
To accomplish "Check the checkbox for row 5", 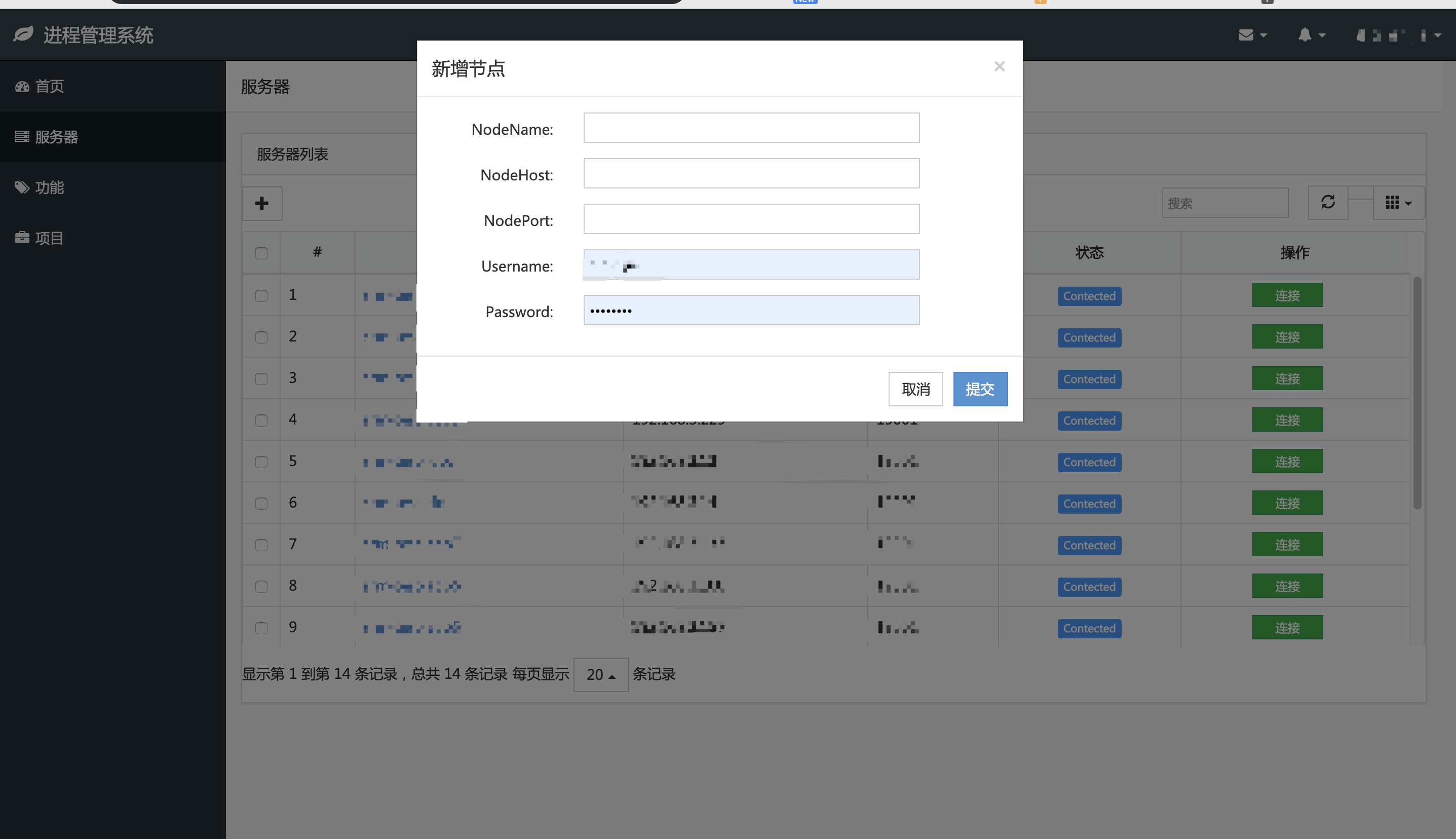I will (x=261, y=462).
